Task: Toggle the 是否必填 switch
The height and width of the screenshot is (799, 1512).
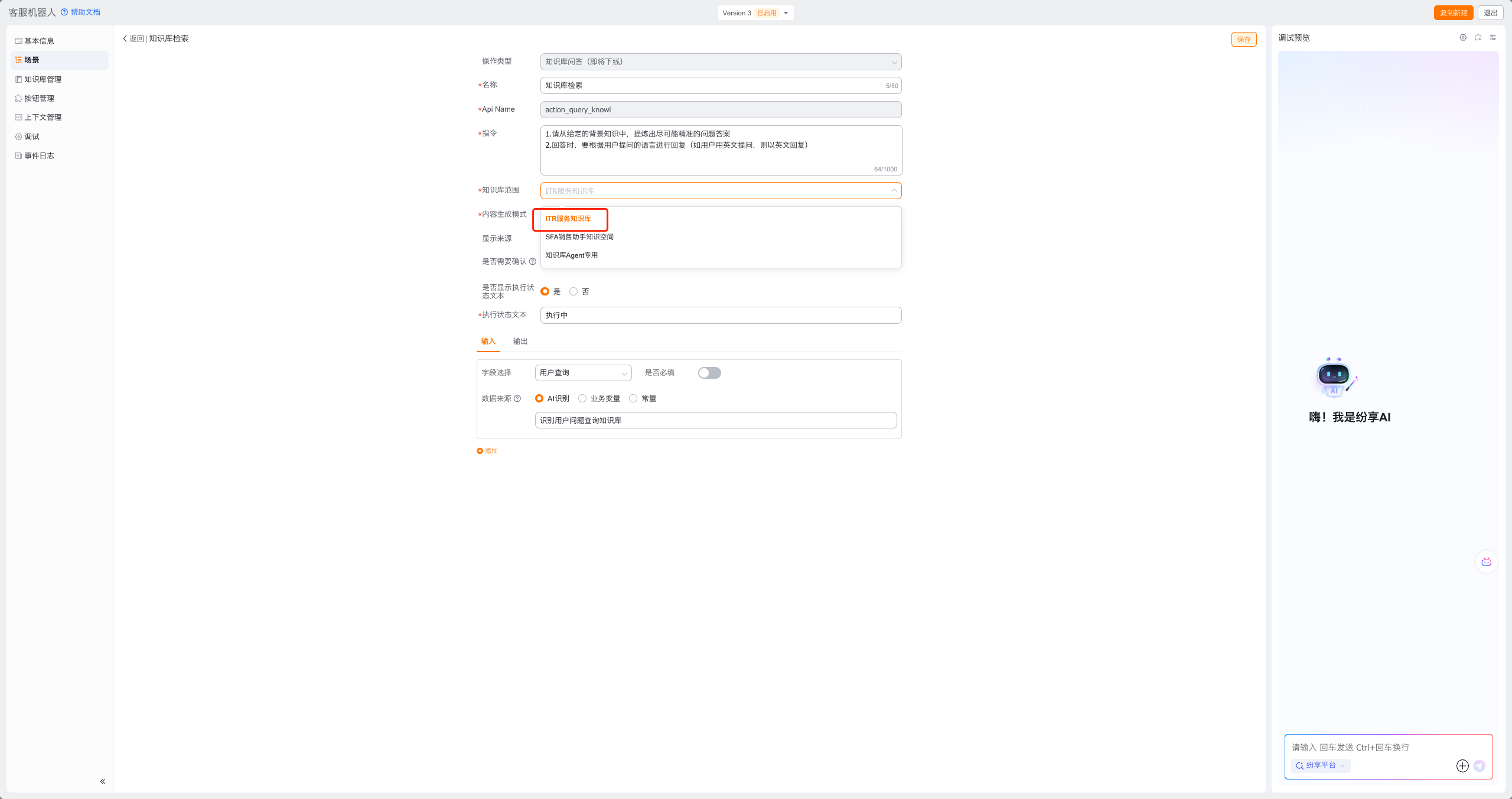Action: [709, 373]
